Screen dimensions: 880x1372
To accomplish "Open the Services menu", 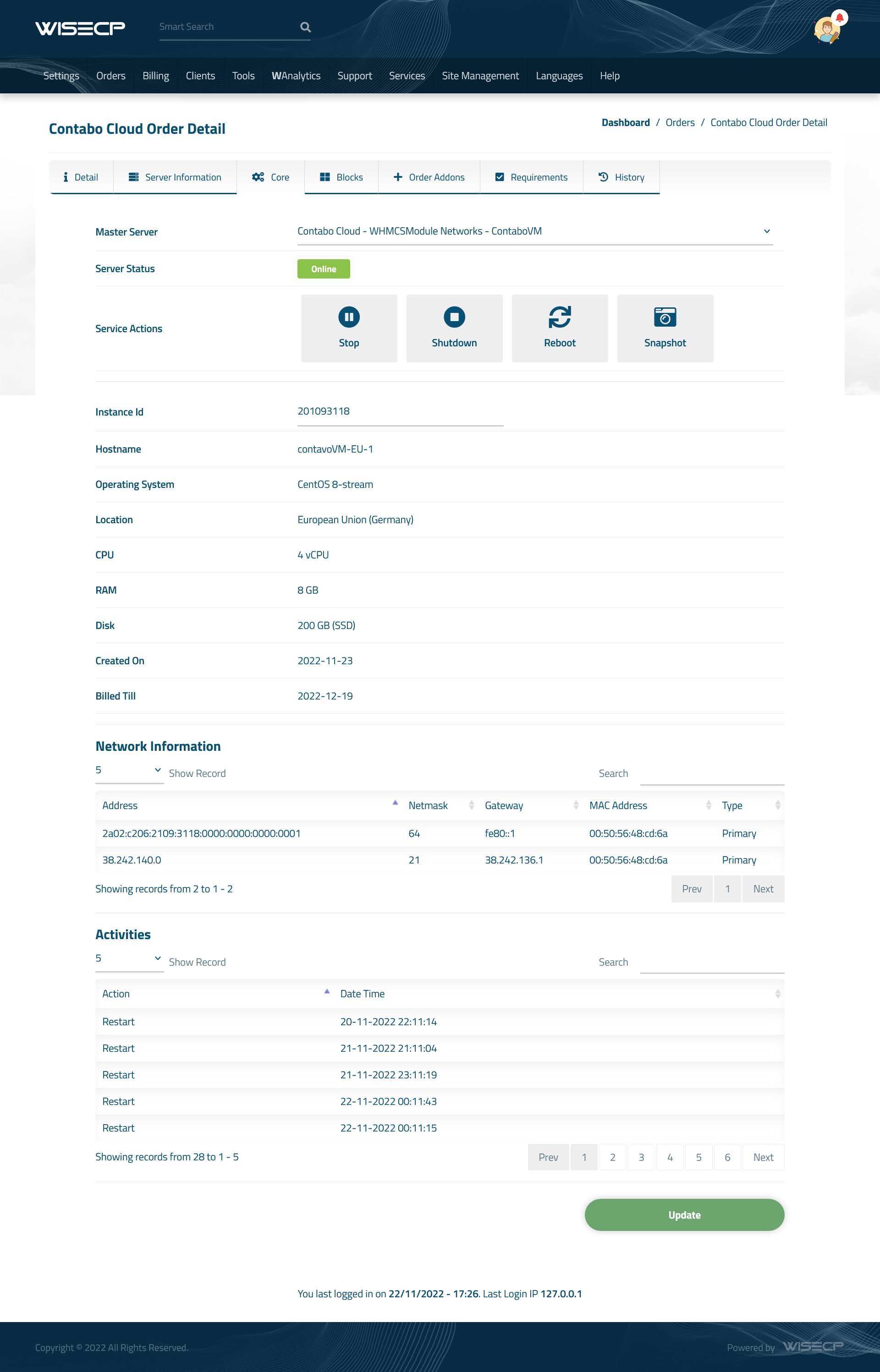I will click(407, 76).
